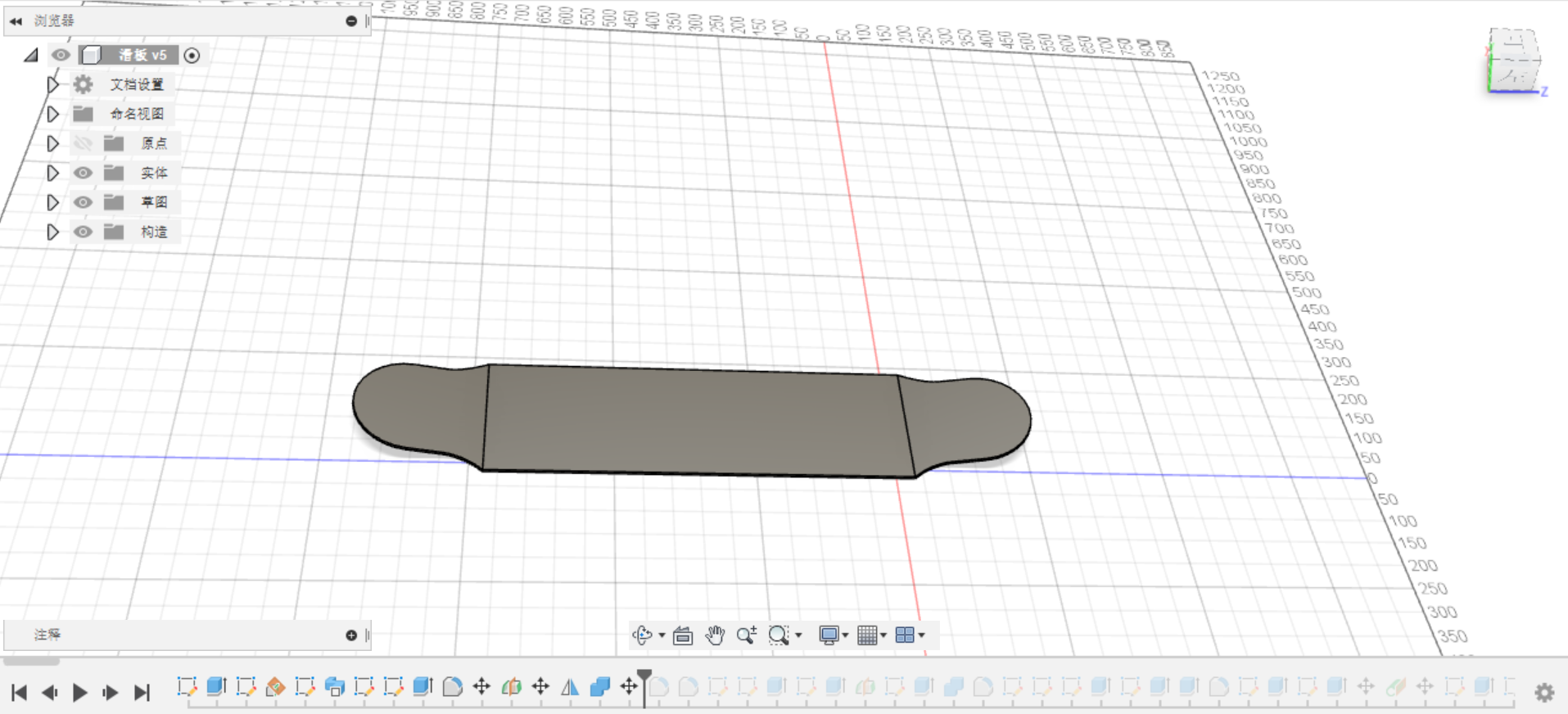Minimize the 浏览器 panel with the round button
The width and height of the screenshot is (1568, 714).
[351, 20]
